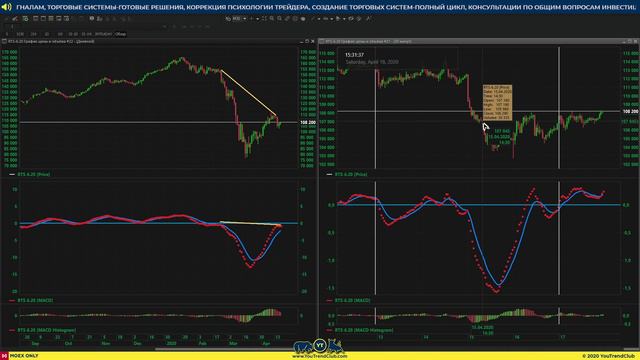Open the dropdown beside the line drawing tool
640x360 pixels.
(319, 19)
